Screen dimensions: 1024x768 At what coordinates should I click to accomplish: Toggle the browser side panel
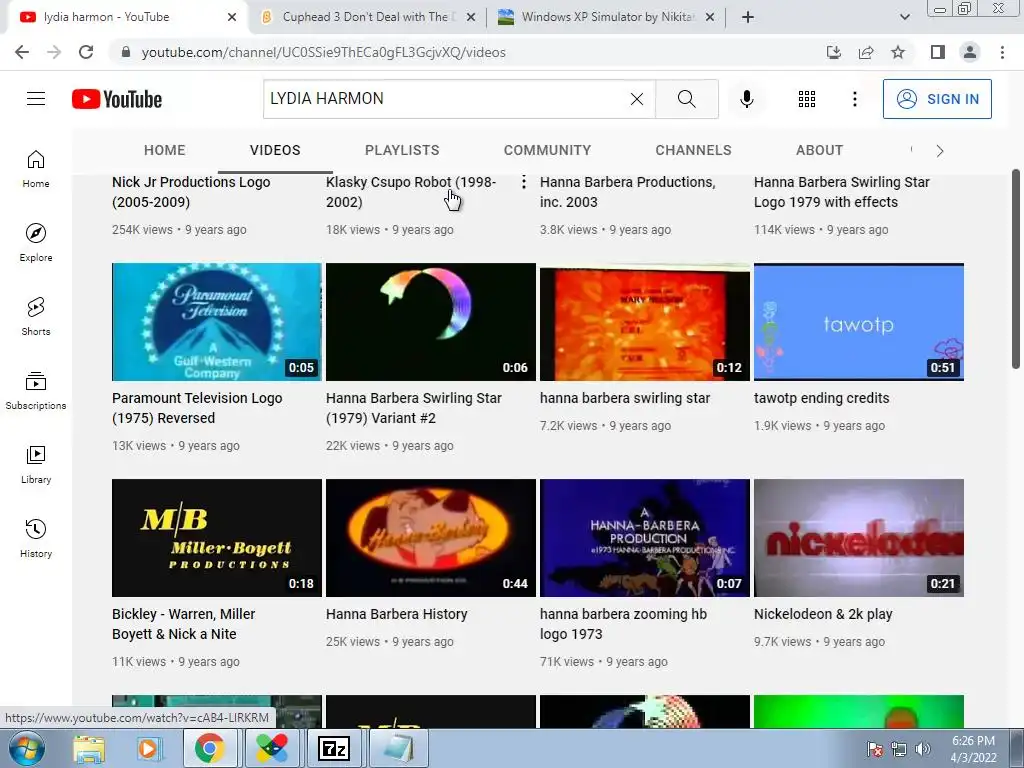click(x=938, y=52)
